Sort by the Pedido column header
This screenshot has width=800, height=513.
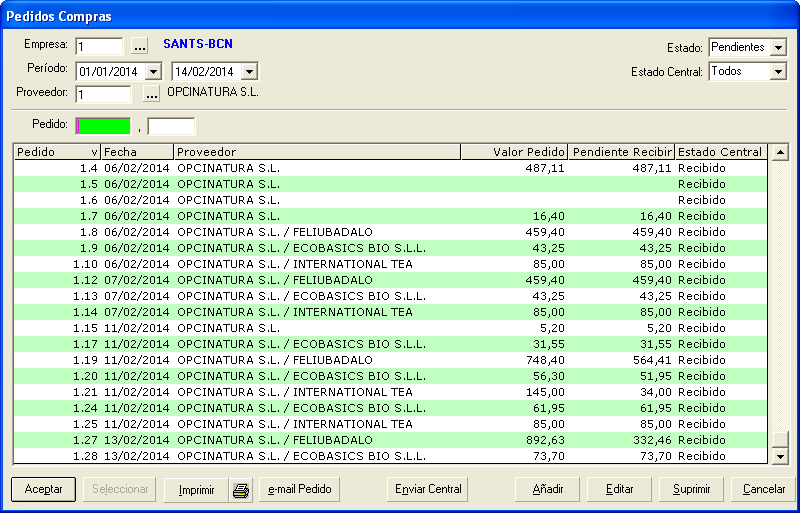tap(57, 152)
